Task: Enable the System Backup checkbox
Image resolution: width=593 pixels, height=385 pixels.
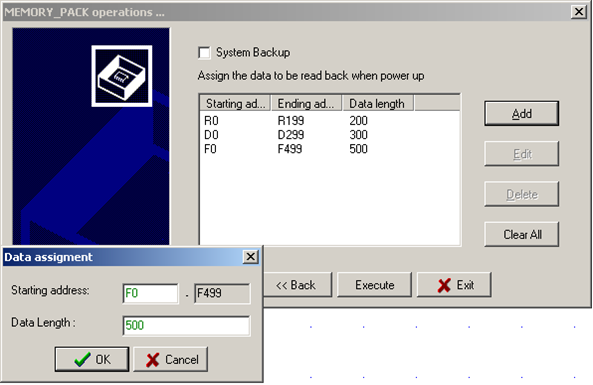Action: pyautogui.click(x=205, y=53)
